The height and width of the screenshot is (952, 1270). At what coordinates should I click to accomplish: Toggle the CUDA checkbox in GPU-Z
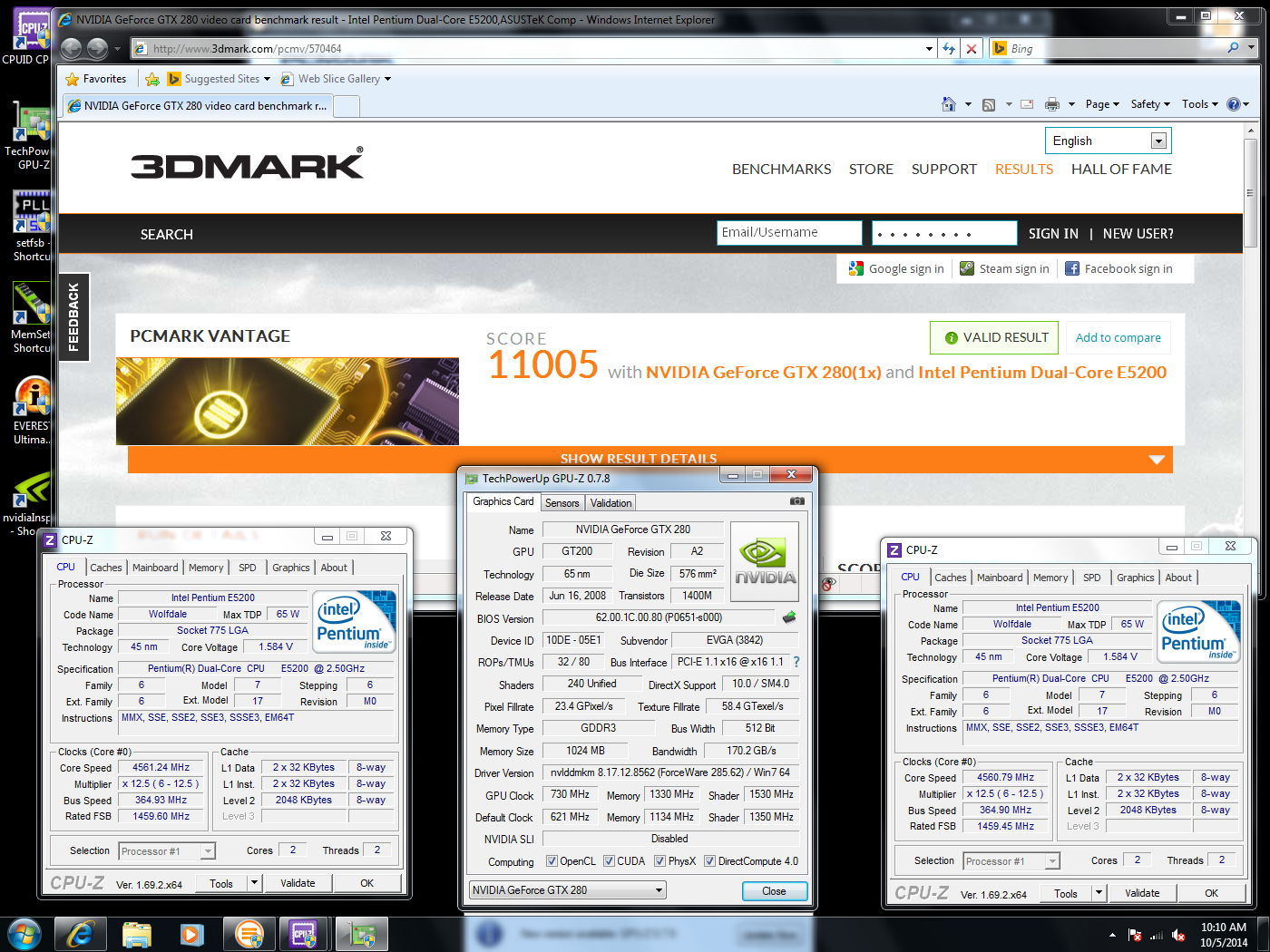tap(609, 861)
